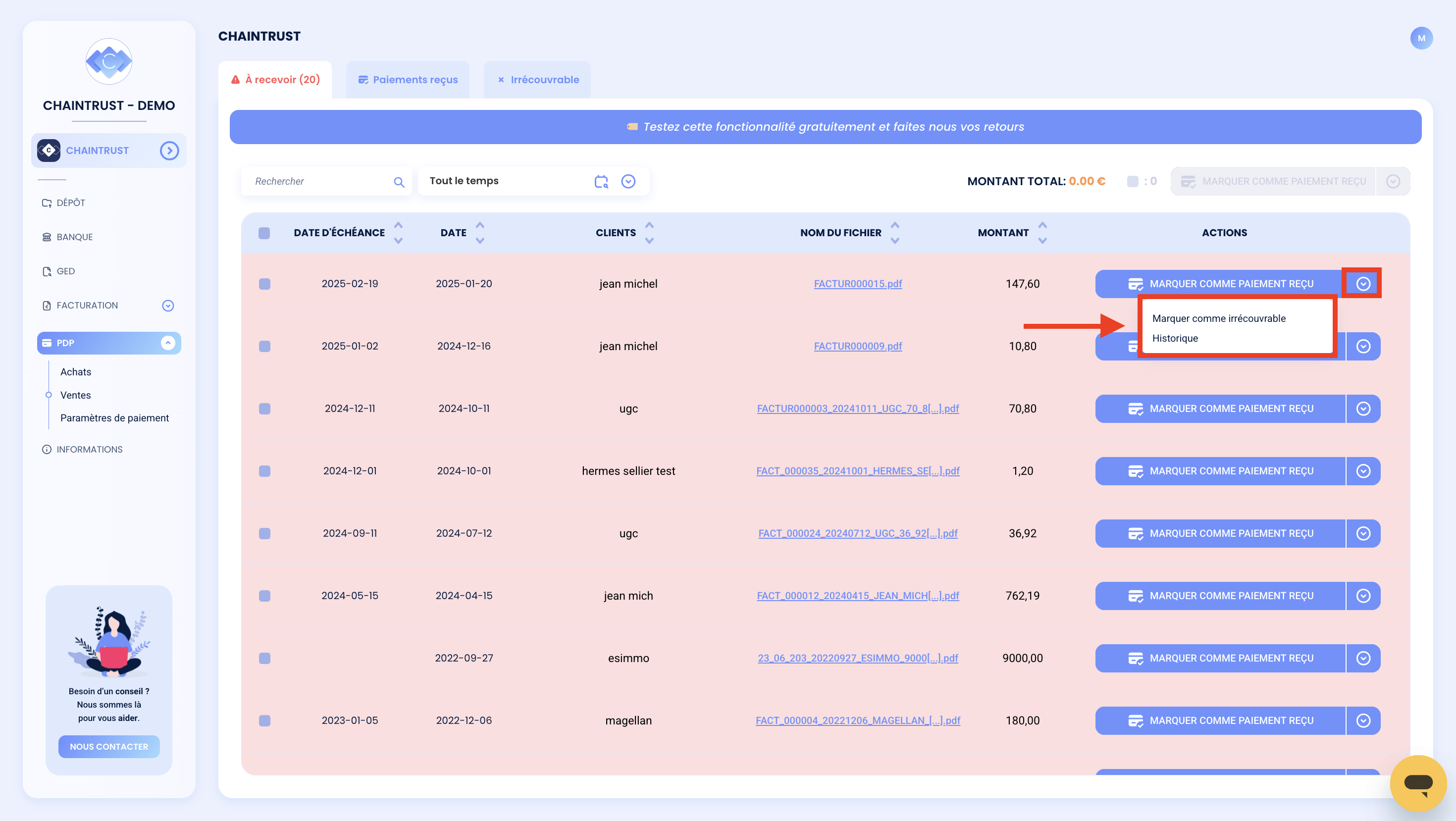1456x821 pixels.
Task: Click the top bulk Marquer comme paiement reçu button
Action: (1273, 181)
